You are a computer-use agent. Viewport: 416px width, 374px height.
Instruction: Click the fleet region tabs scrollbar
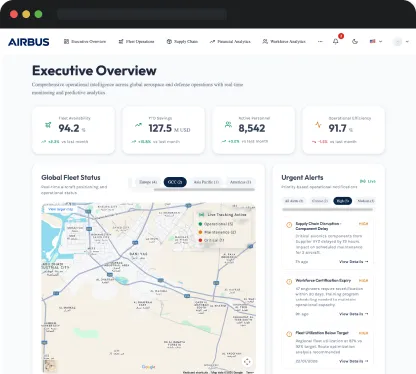[204, 190]
